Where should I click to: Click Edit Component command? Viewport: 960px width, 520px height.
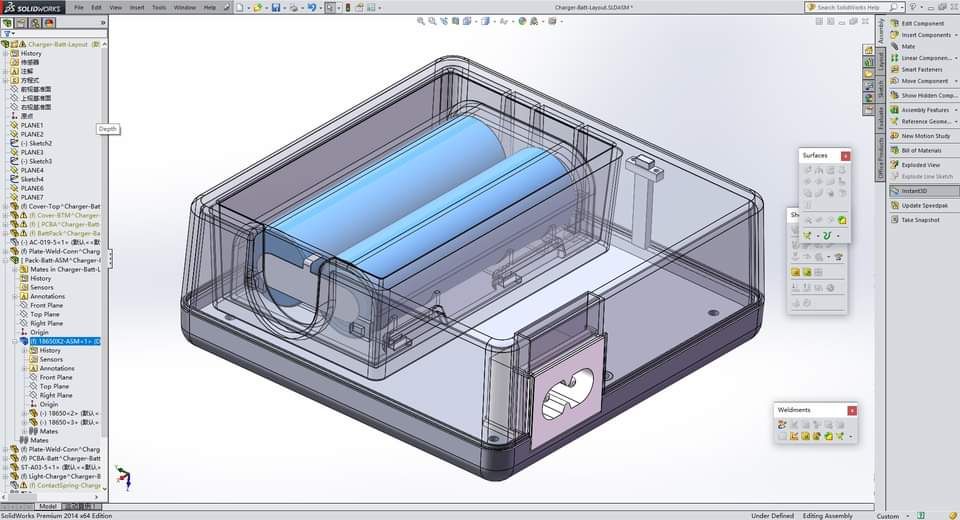(917, 23)
